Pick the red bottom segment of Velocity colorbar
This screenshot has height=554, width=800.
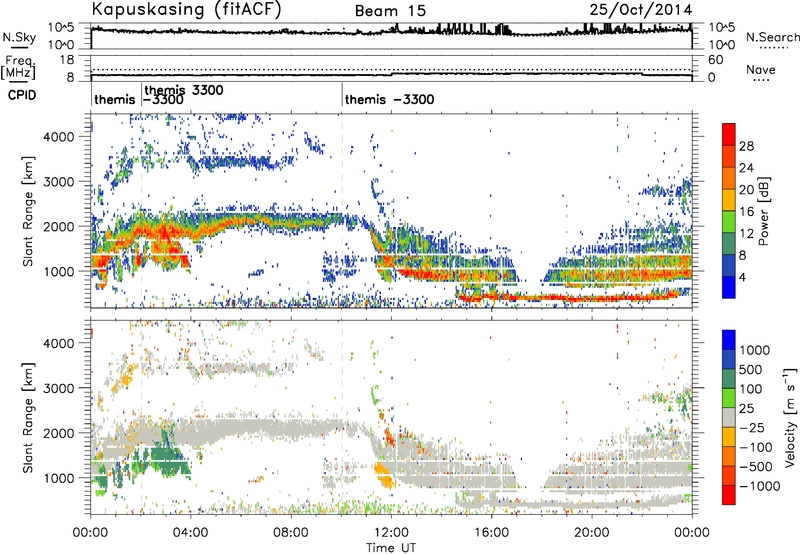(x=729, y=495)
